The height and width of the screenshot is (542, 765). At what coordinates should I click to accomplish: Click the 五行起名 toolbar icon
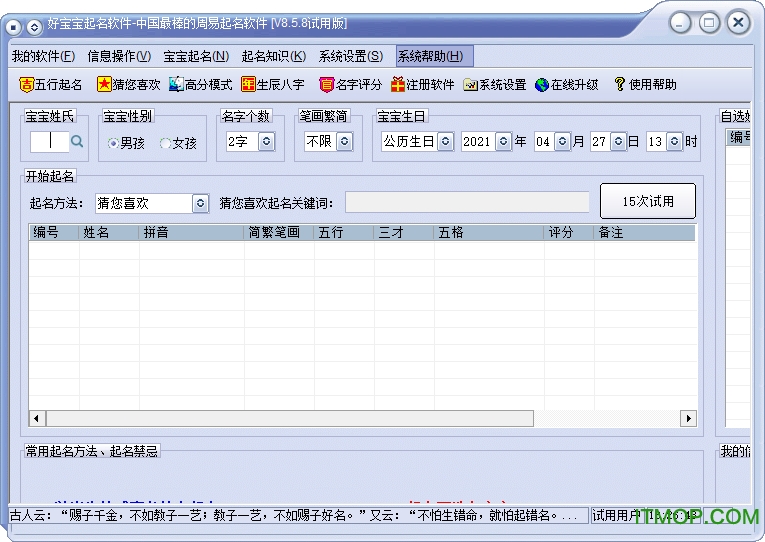(x=27, y=85)
